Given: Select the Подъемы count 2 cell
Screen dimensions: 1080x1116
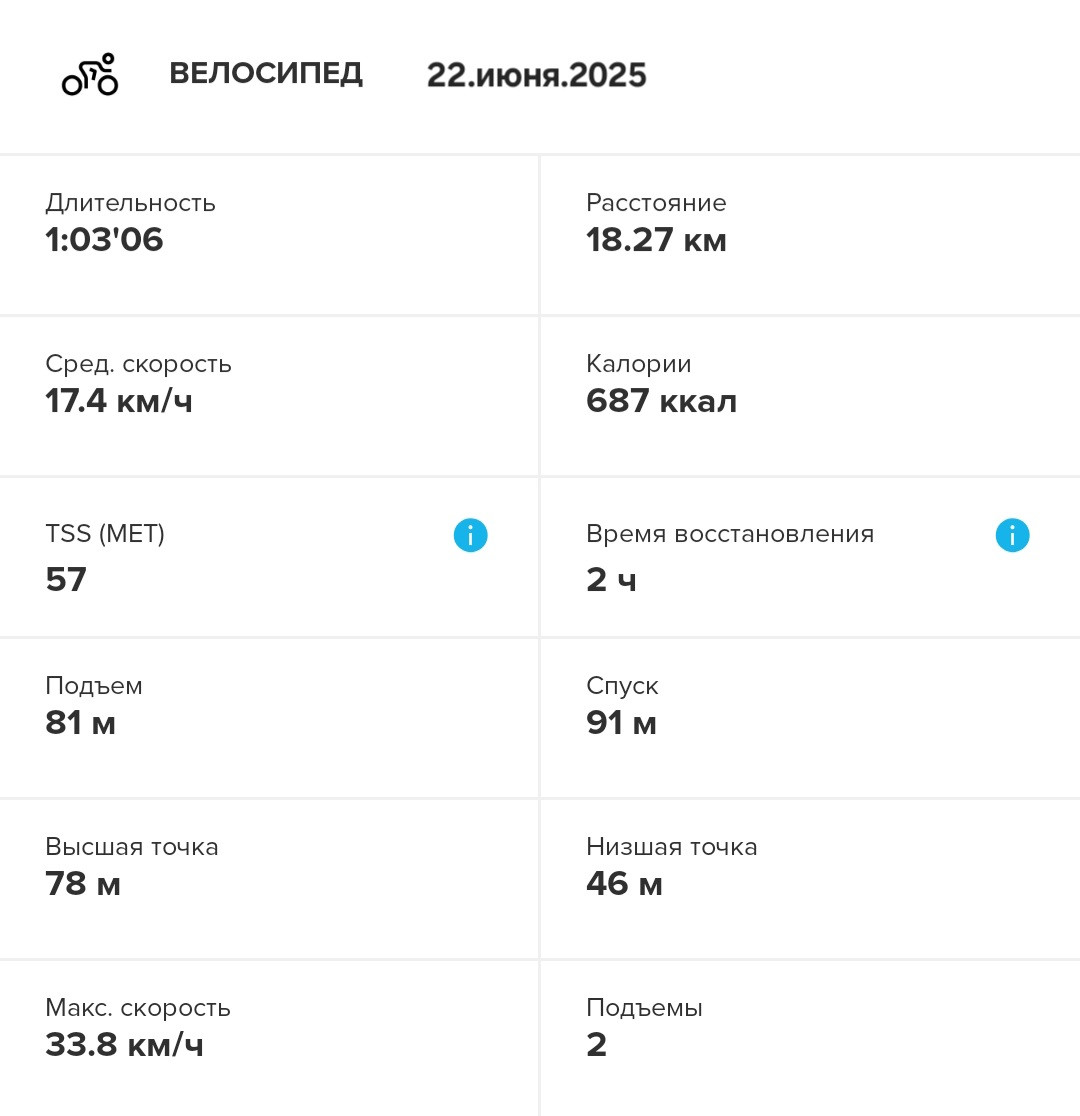Looking at the screenshot, I should [810, 1038].
